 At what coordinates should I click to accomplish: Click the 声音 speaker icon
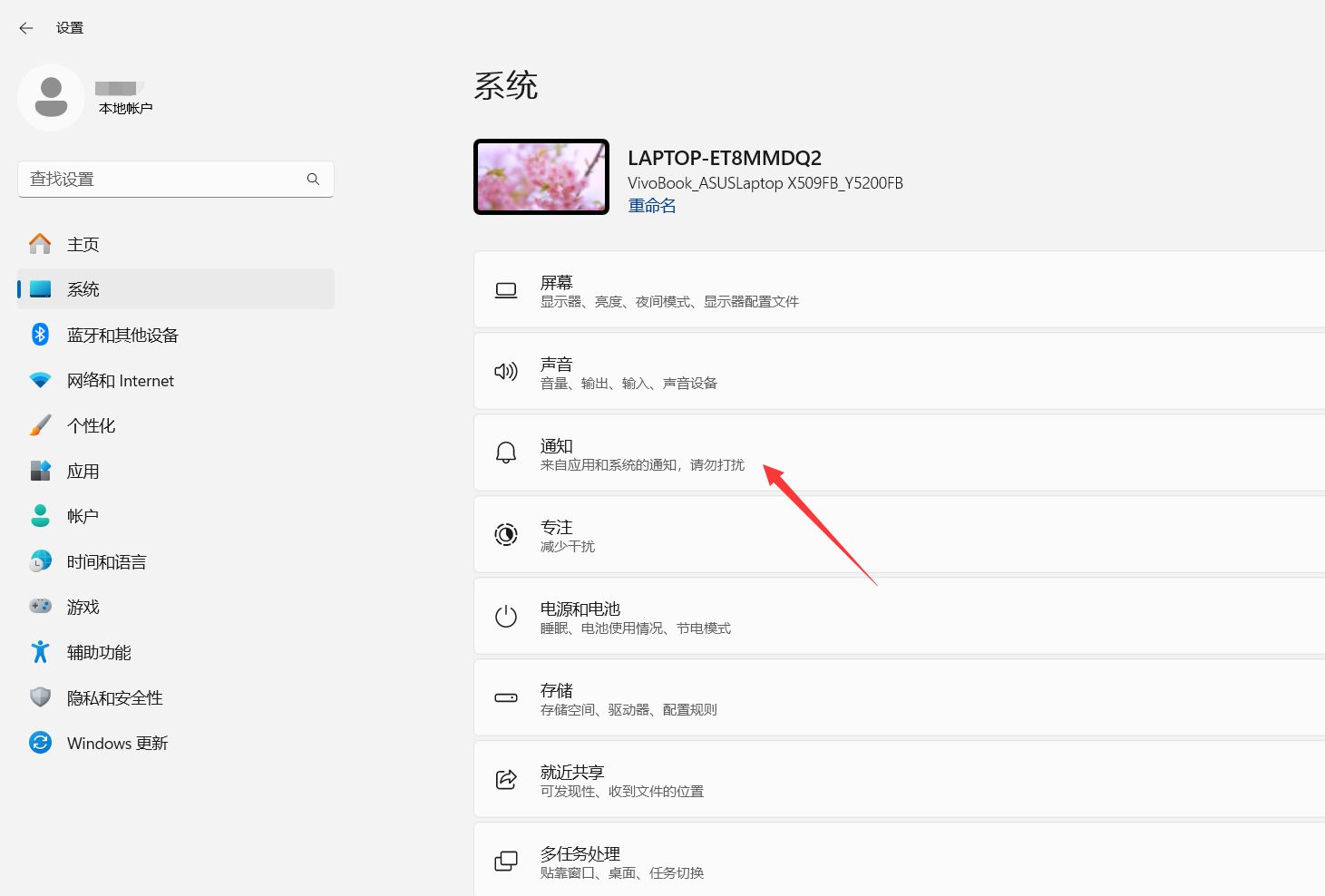506,371
